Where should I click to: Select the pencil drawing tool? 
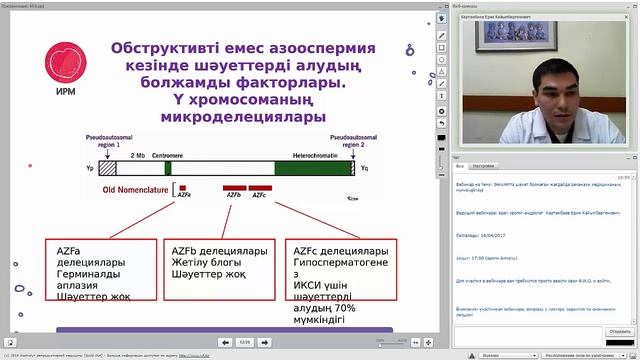(x=442, y=36)
